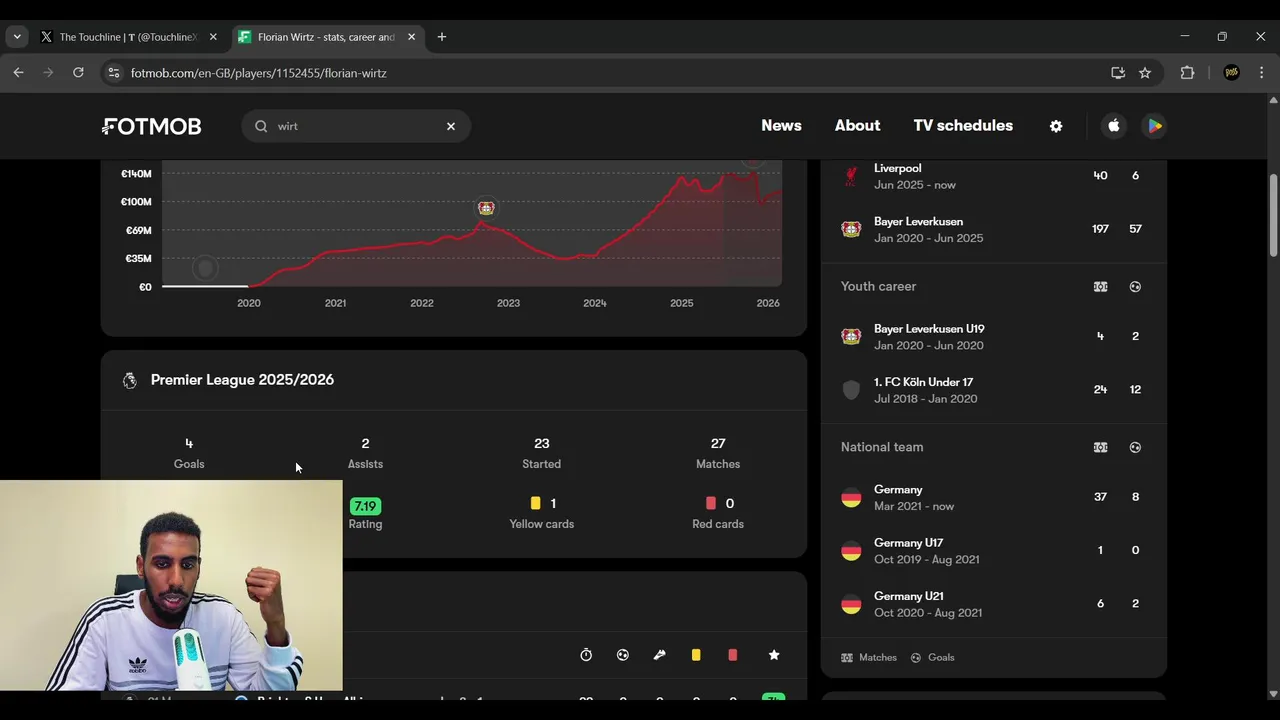Viewport: 1280px width, 720px height.
Task: Click the Matches legend icon
Action: point(847,657)
